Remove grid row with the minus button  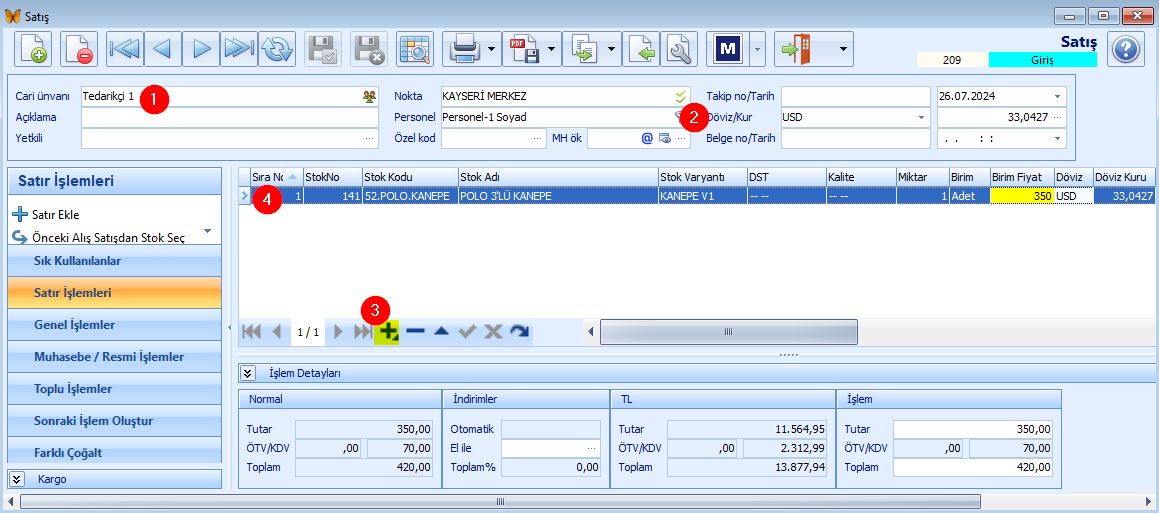tap(415, 332)
